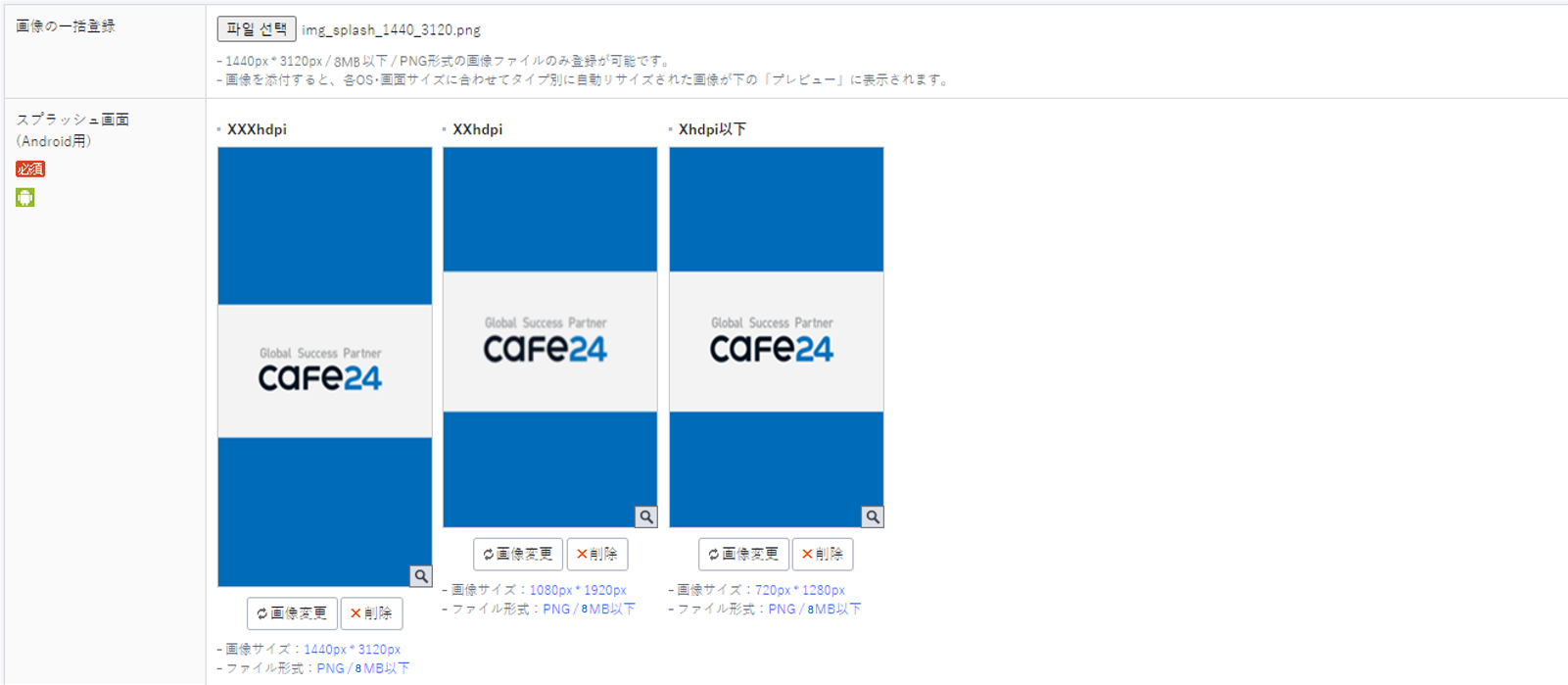Open magnifier on Xhdpi以下 splash preview

(873, 516)
